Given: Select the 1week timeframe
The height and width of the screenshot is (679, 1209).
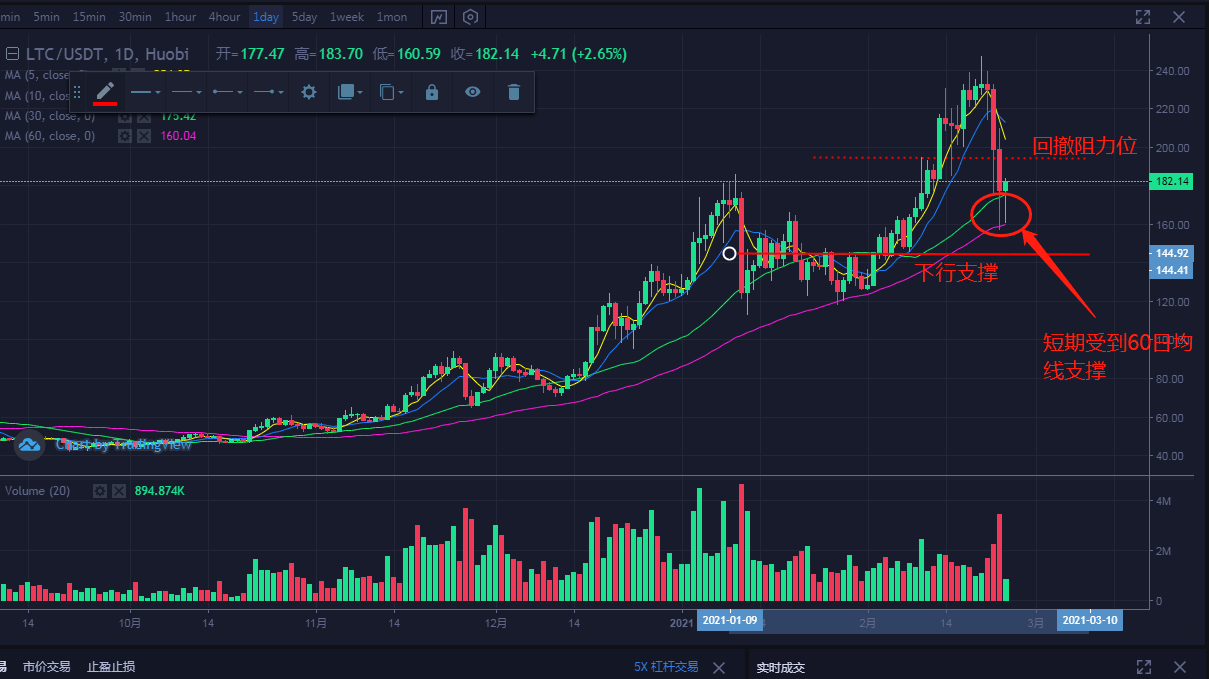Looking at the screenshot, I should click(347, 17).
